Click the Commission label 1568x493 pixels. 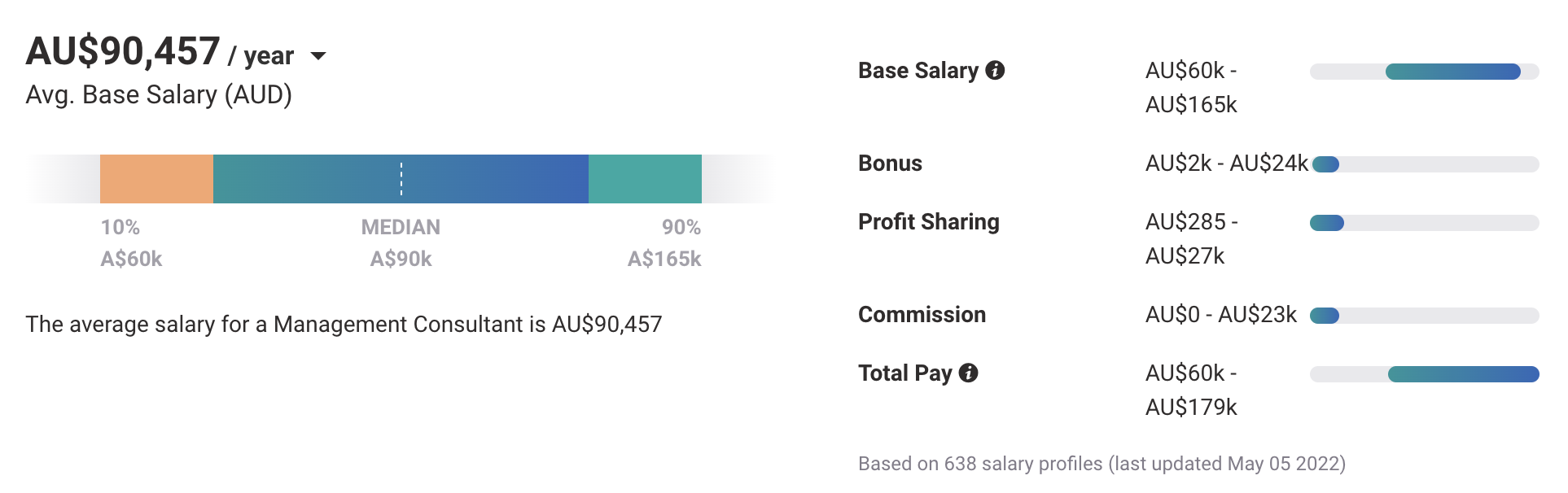(922, 315)
